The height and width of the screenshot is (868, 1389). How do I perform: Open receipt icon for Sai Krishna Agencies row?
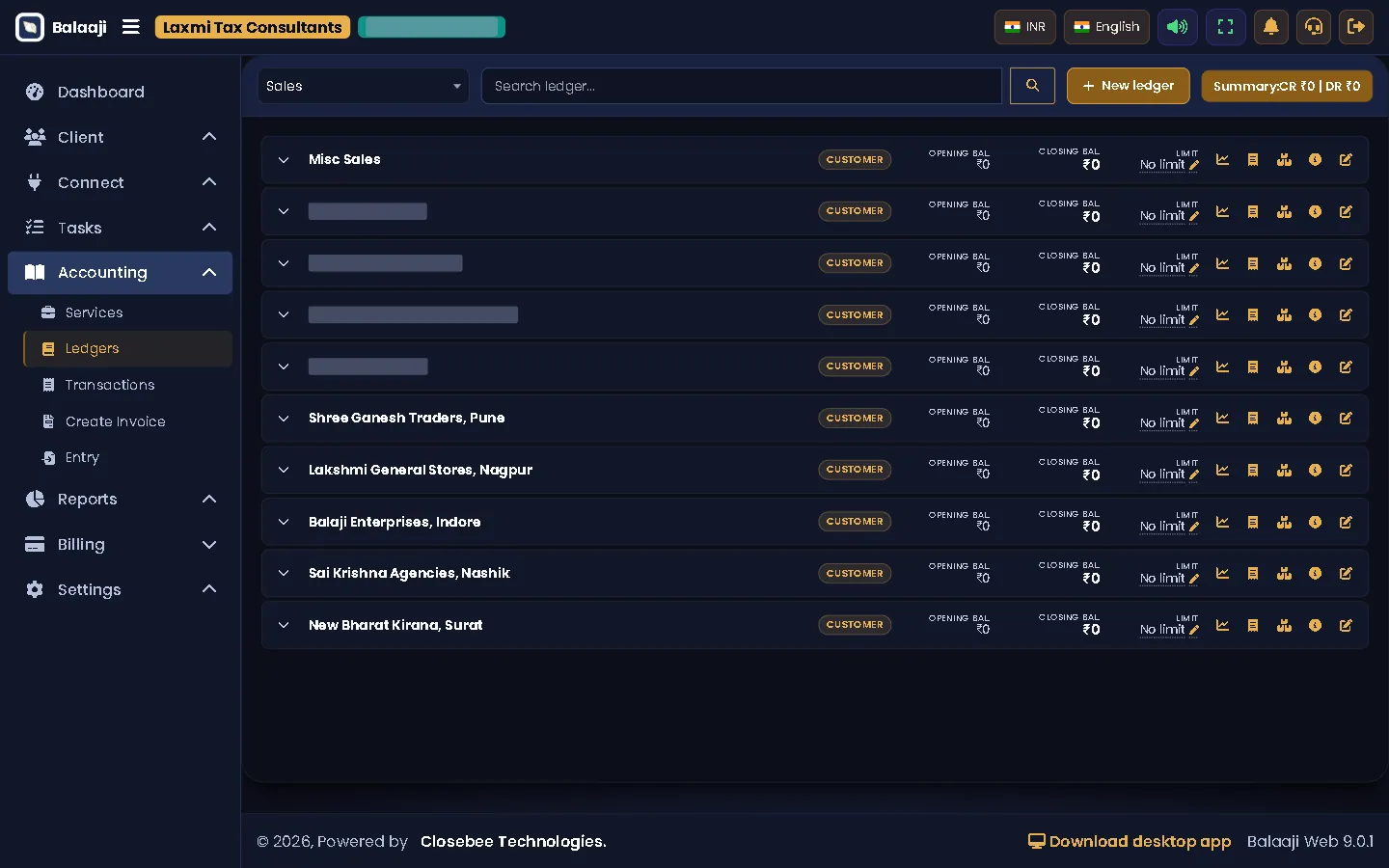1253,574
